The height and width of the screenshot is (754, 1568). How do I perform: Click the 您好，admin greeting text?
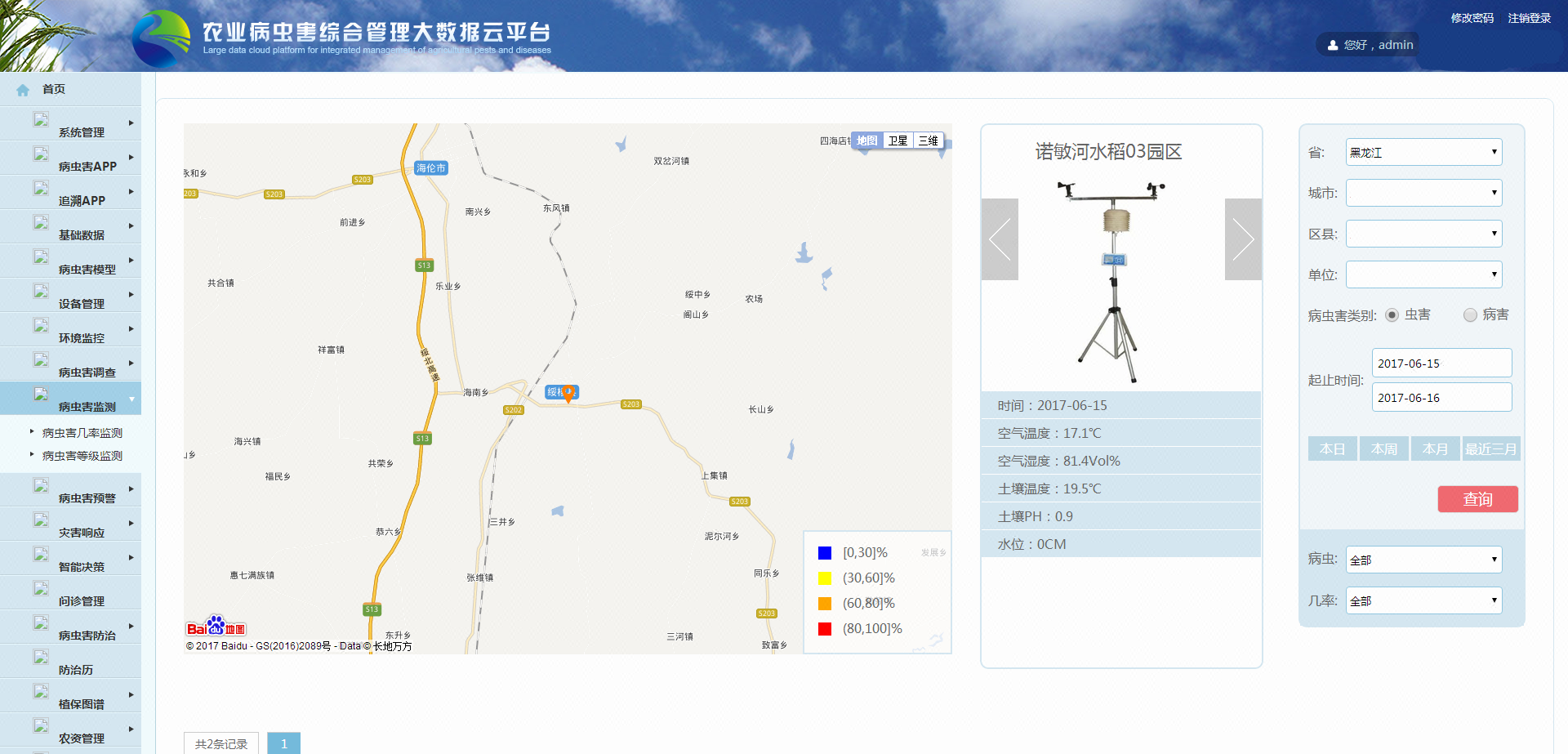[1379, 45]
